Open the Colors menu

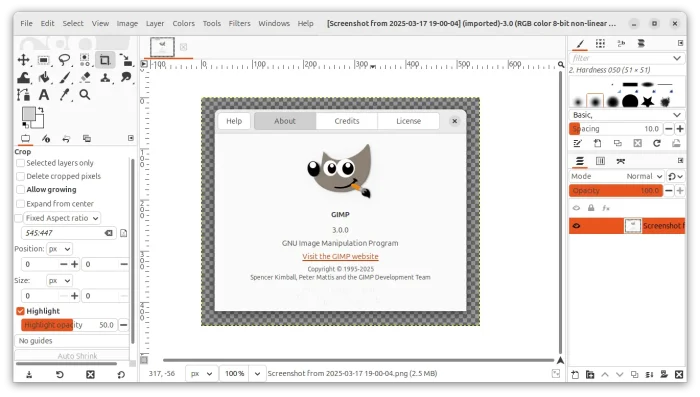point(183,23)
